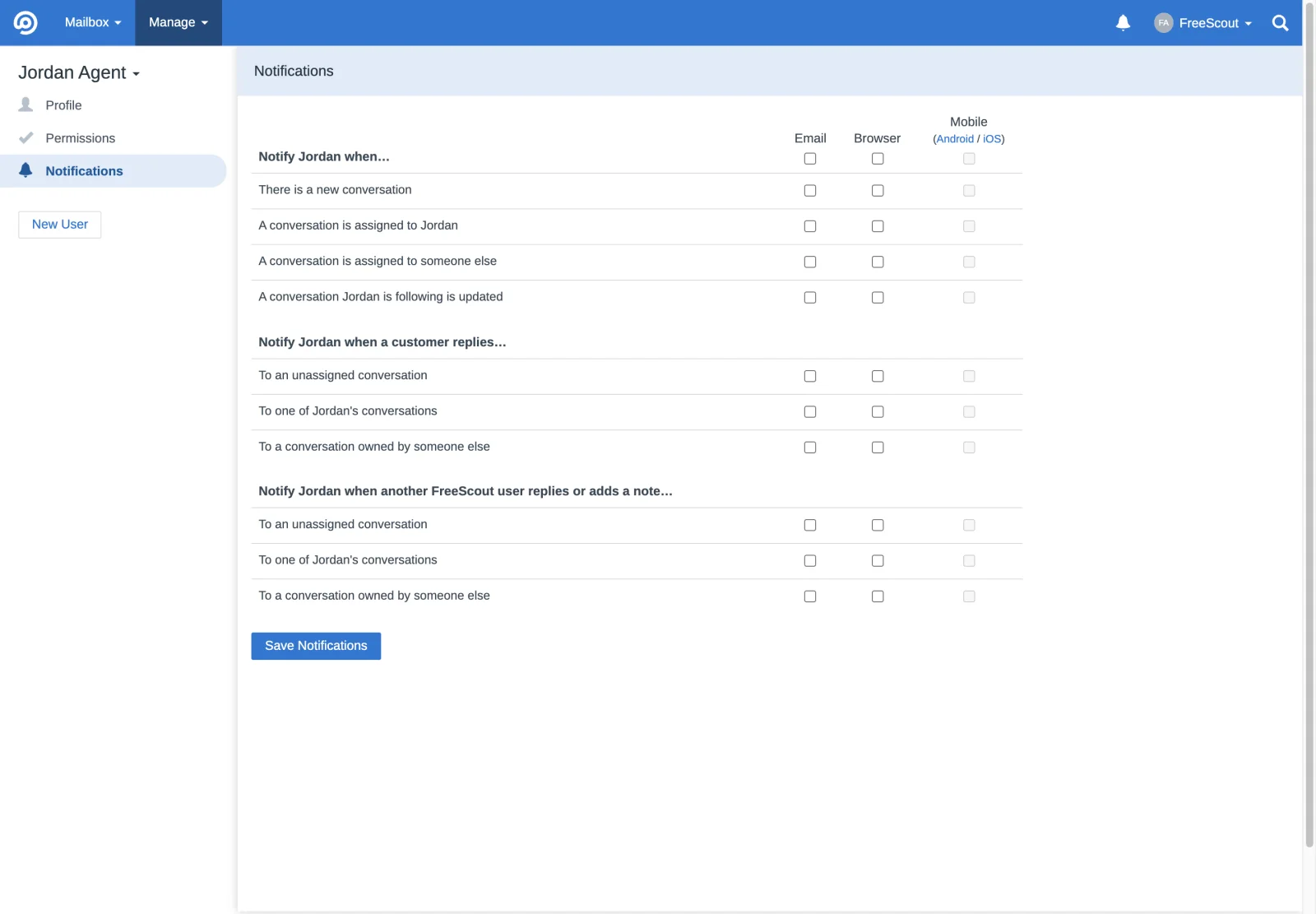Viewport: 1316px width, 914px height.
Task: Enable Email for user reply to Jordan's conversations
Action: tap(810, 561)
